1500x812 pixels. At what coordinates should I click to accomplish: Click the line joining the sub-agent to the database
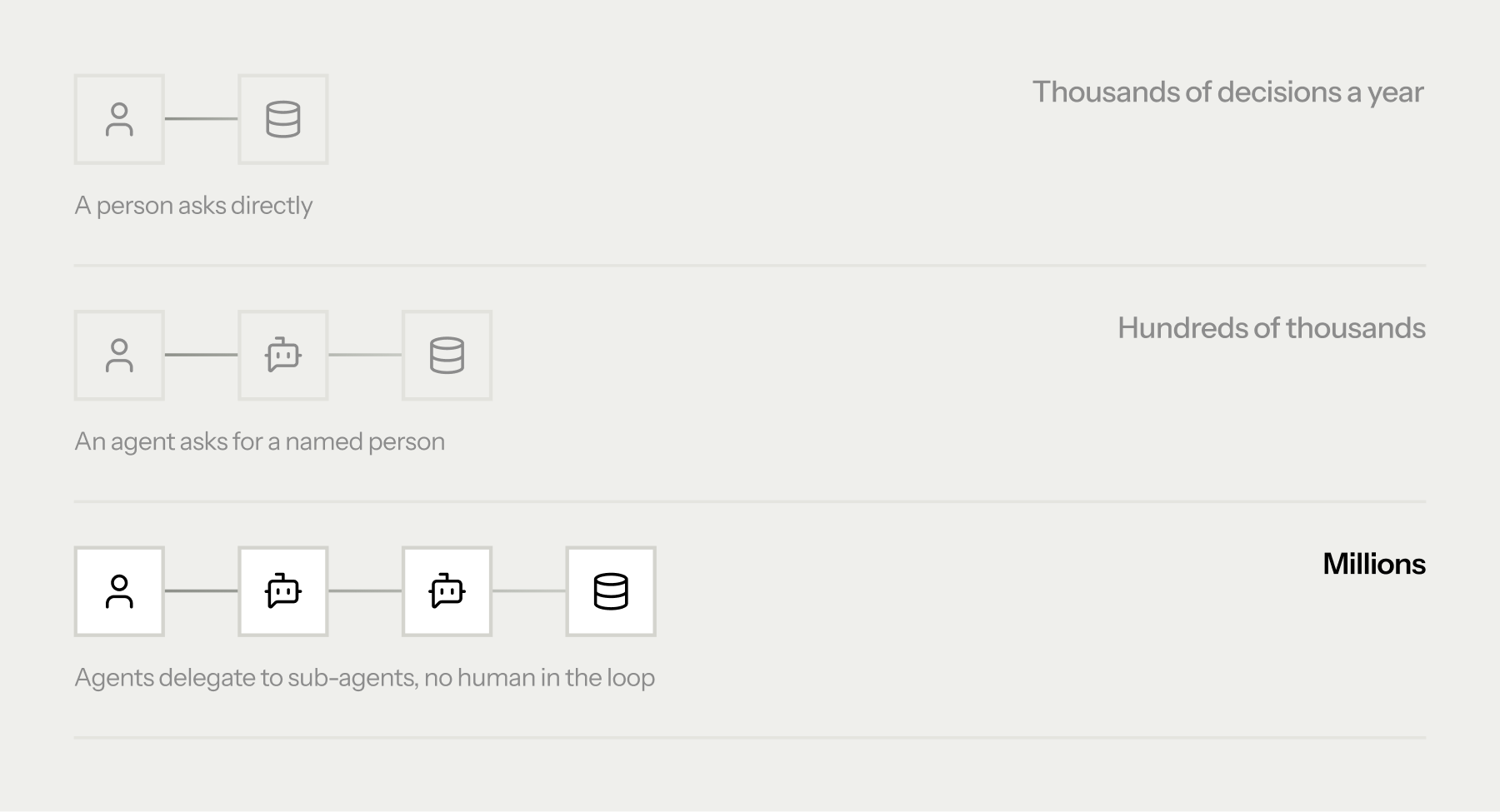[x=529, y=591]
